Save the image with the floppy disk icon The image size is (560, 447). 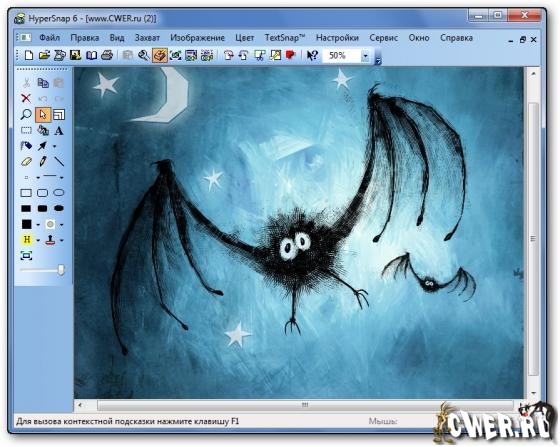coord(75,55)
